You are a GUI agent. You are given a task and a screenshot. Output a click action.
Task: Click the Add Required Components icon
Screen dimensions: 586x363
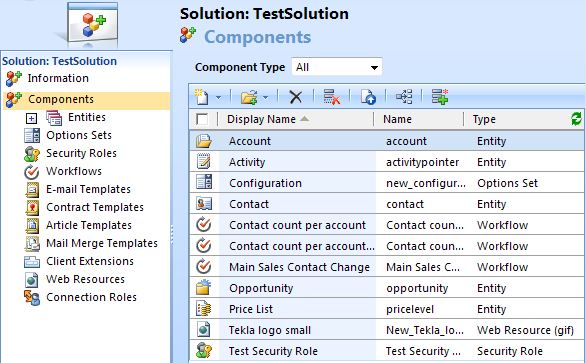point(440,97)
